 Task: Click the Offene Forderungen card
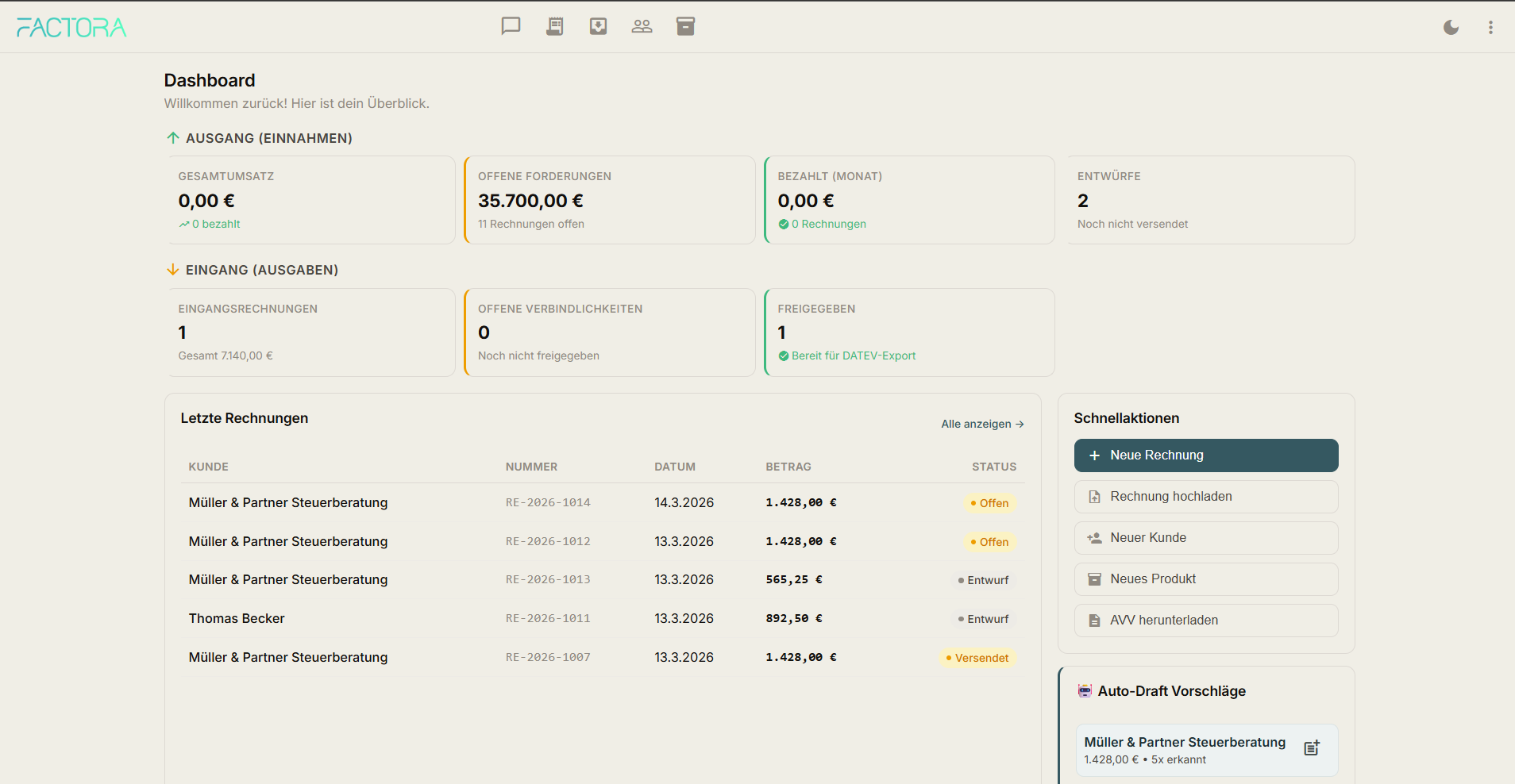coord(609,200)
